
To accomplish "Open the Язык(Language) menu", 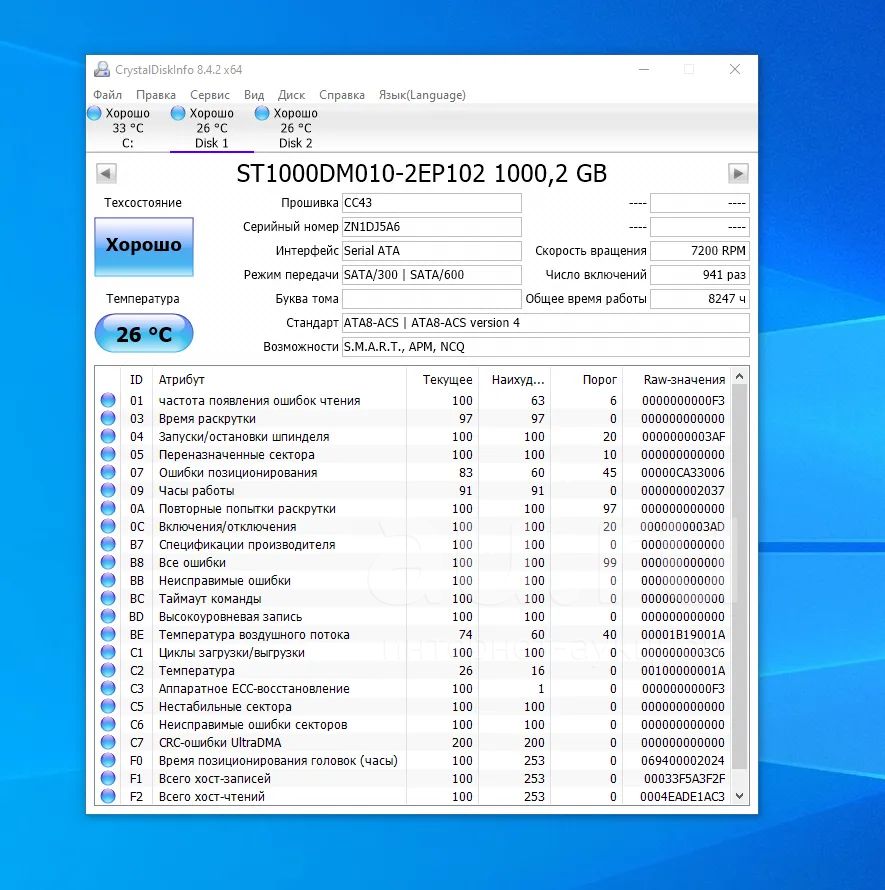I will [x=422, y=95].
